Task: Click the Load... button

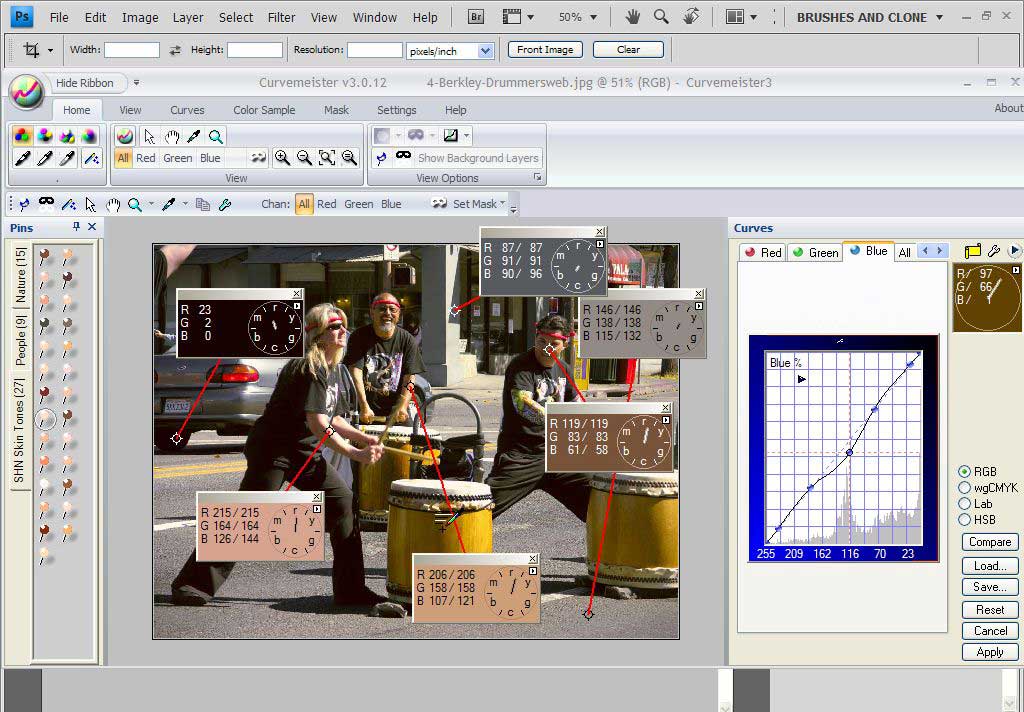Action: point(989,566)
